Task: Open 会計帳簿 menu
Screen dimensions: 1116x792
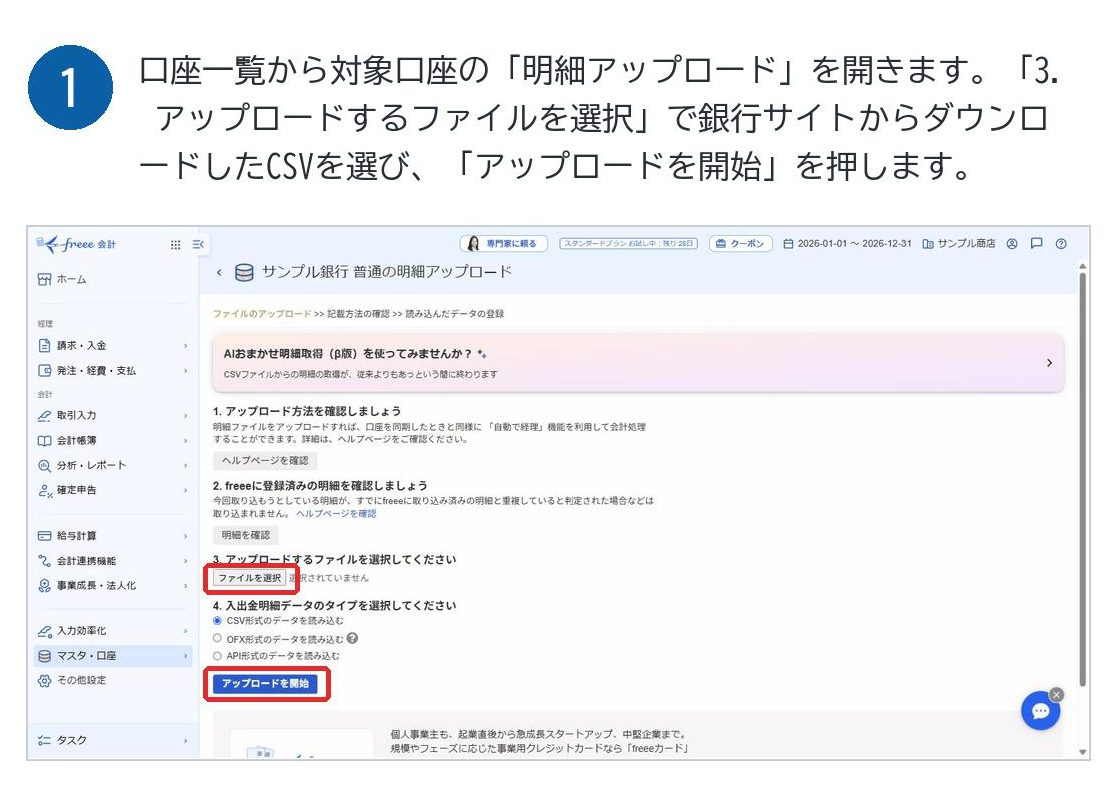Action: tap(112, 440)
